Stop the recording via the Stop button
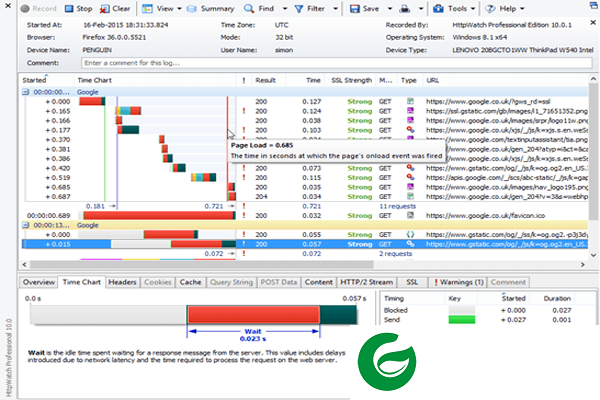The image size is (600, 400). tap(78, 8)
